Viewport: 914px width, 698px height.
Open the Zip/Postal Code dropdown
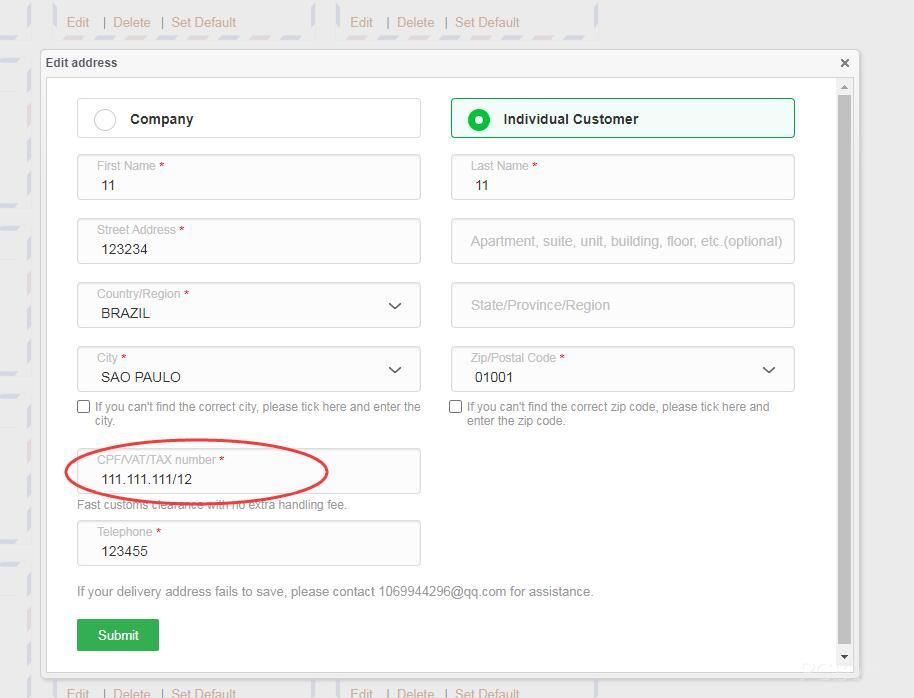768,370
